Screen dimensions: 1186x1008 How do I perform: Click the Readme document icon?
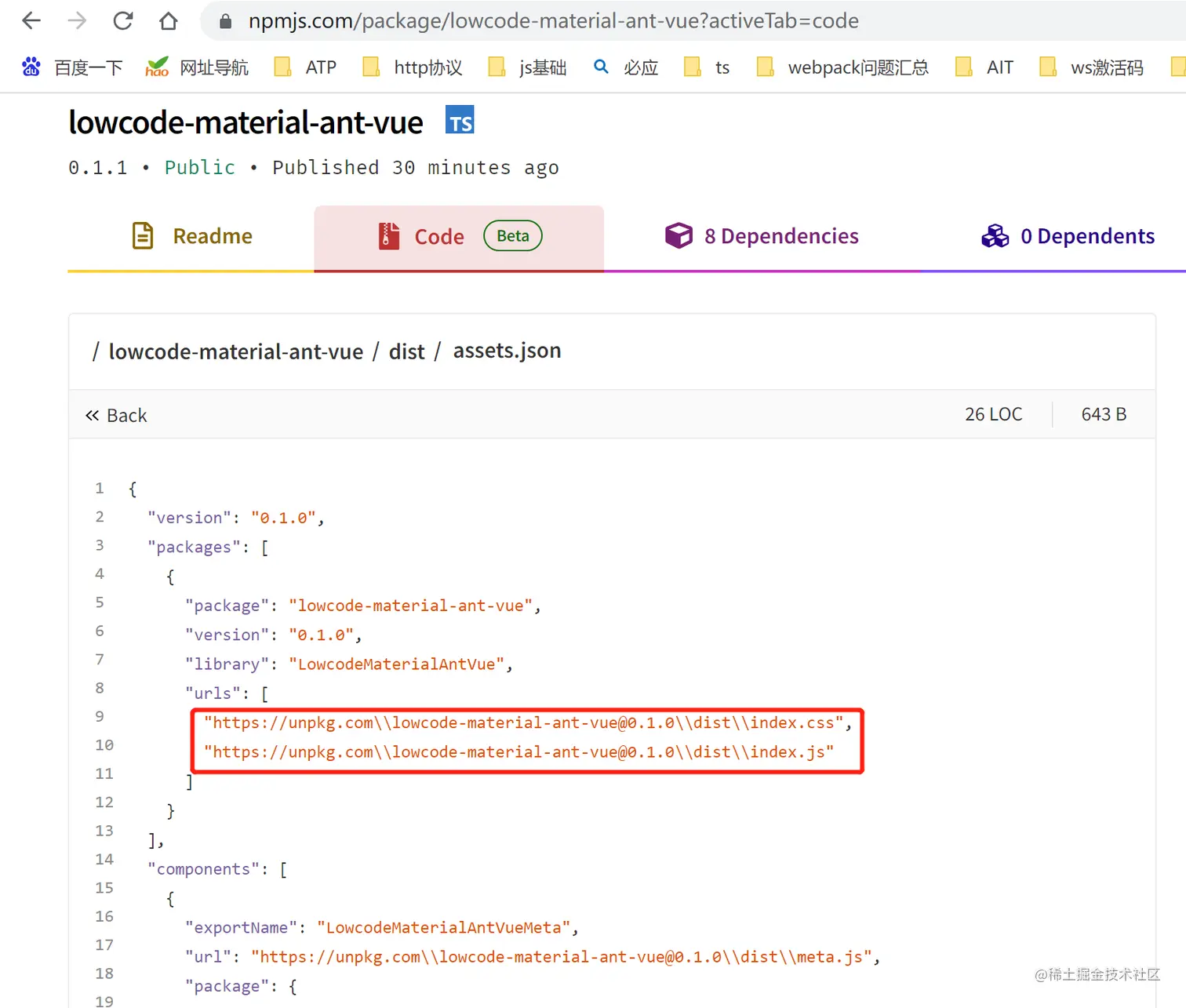[x=143, y=236]
